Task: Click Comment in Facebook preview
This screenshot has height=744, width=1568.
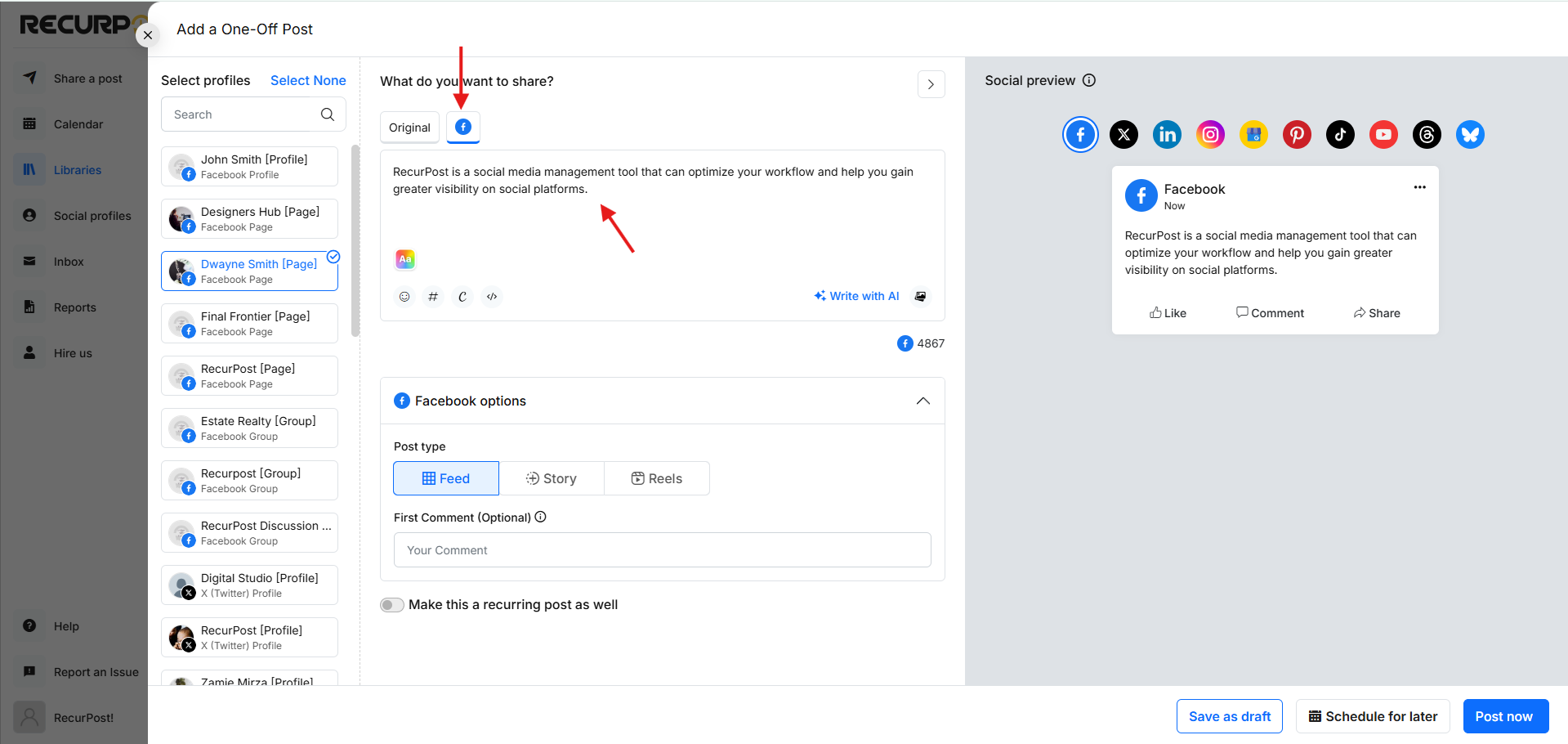Action: tap(1270, 313)
